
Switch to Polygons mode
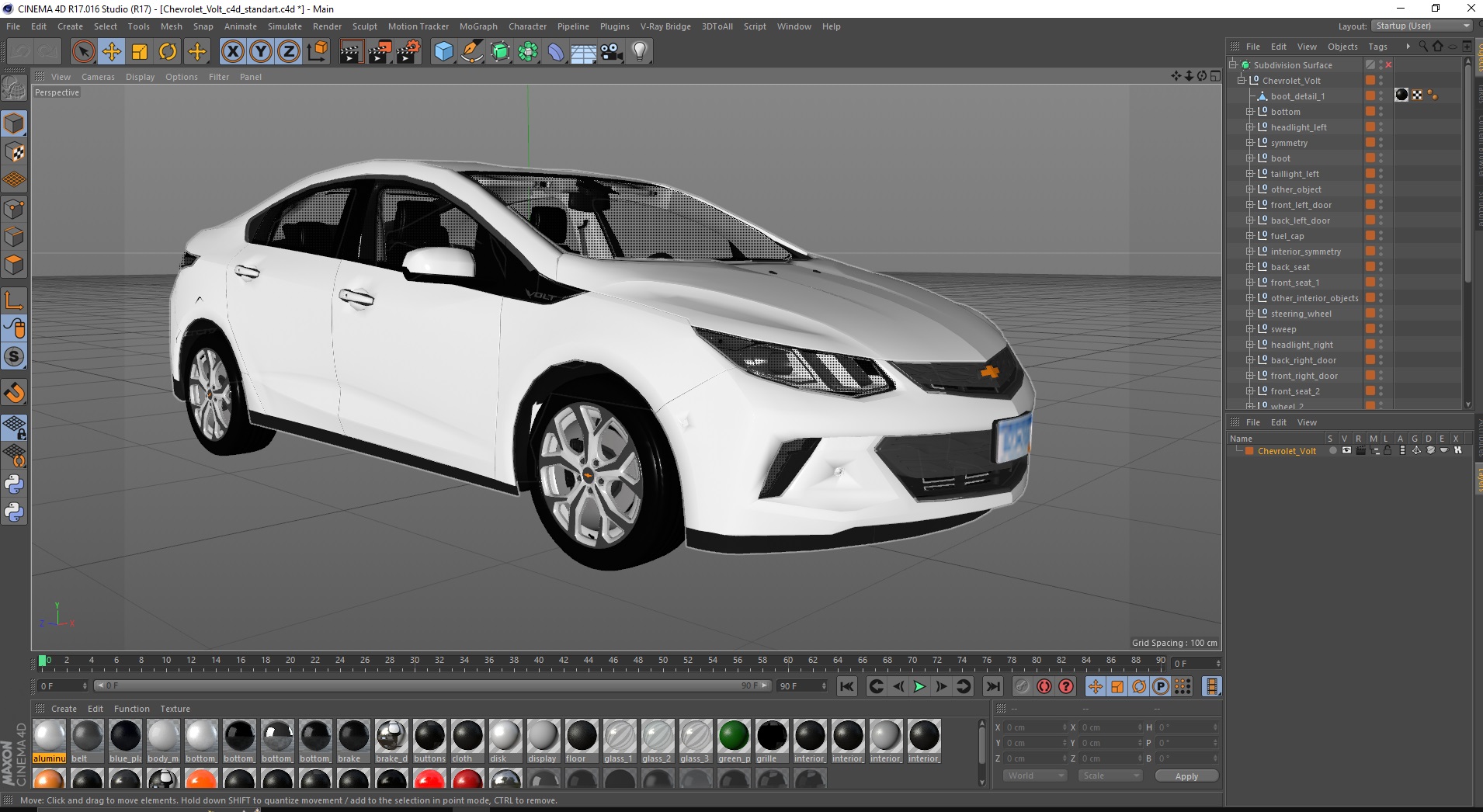pyautogui.click(x=15, y=265)
